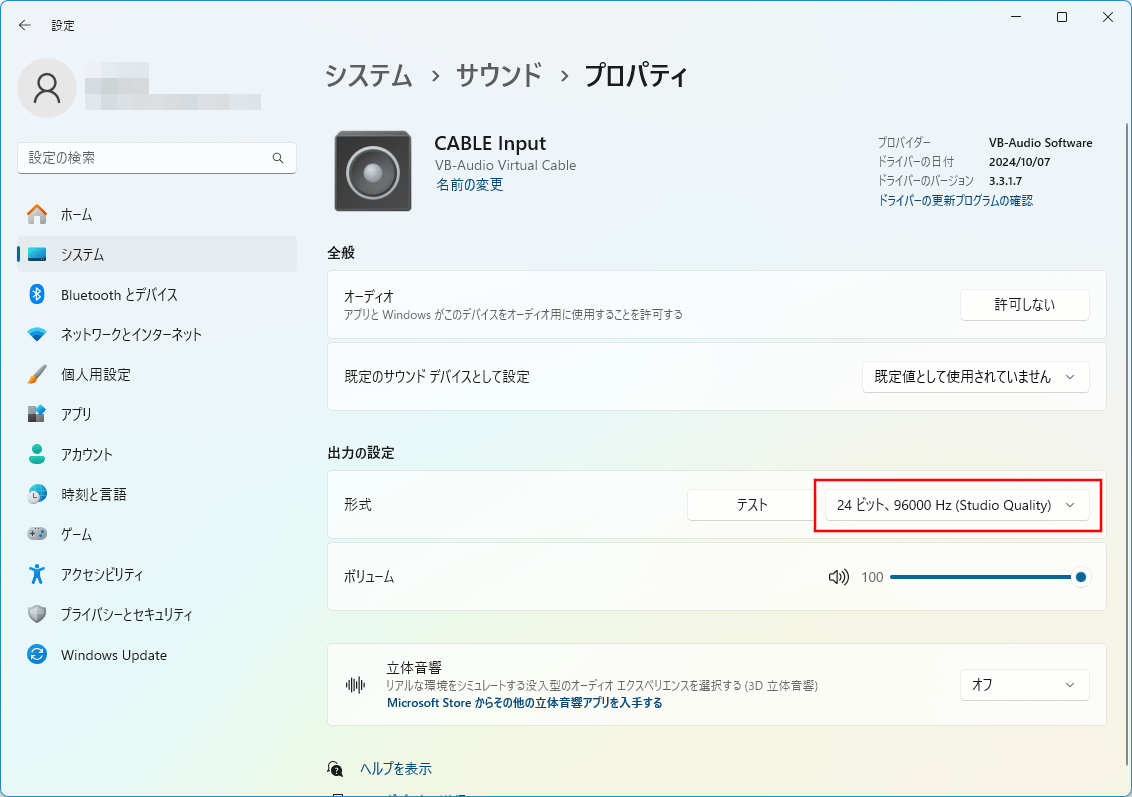This screenshot has width=1132, height=797.
Task: Click the Bluetooth icon in sidebar
Action: (x=37, y=295)
